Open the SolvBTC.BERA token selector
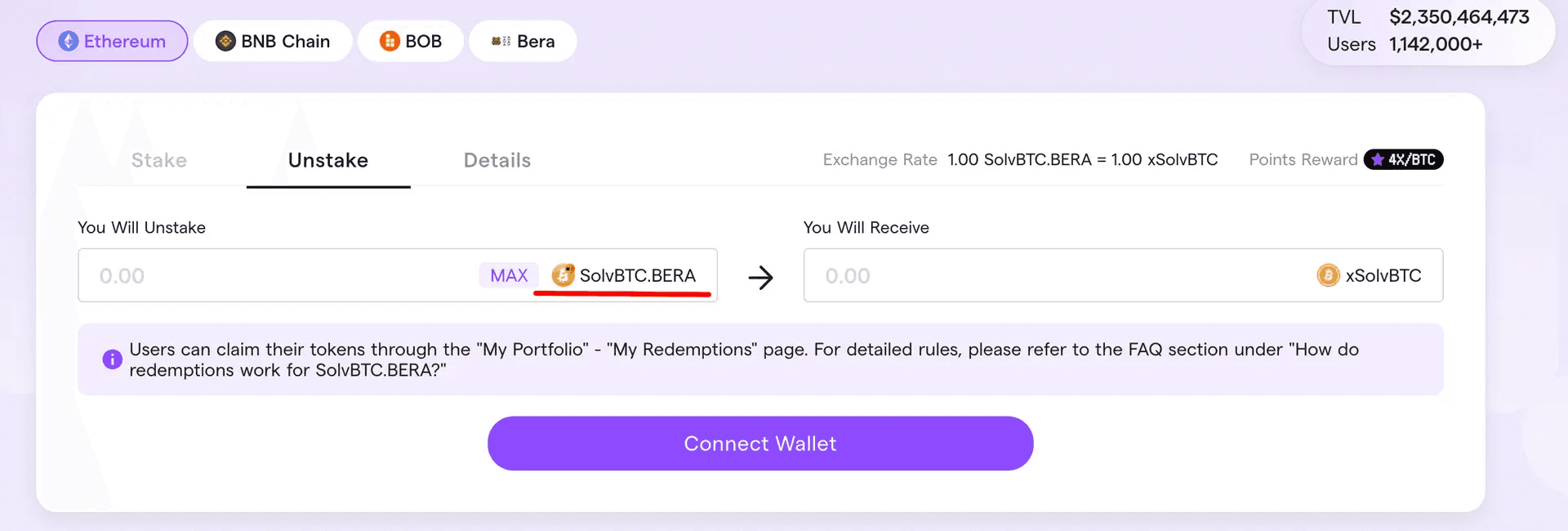Viewport: 1568px width, 531px height. pos(624,276)
